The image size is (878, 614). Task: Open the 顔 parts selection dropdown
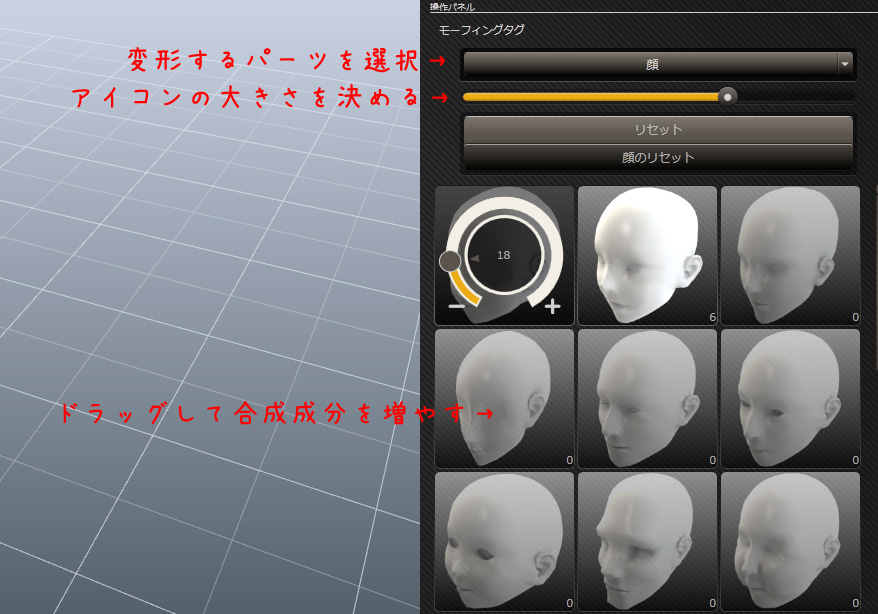pyautogui.click(x=650, y=64)
